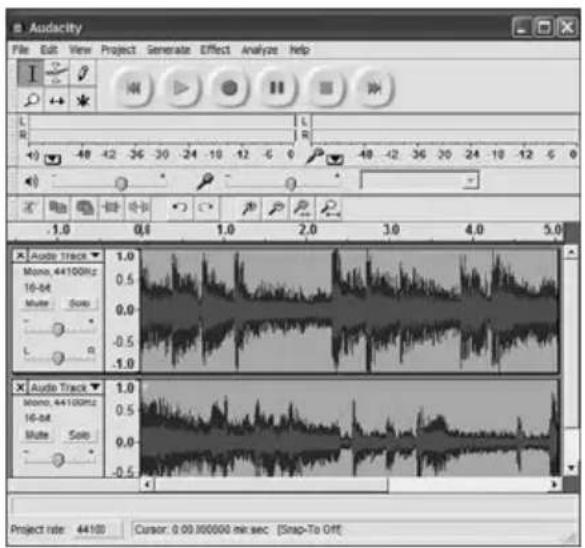The height and width of the screenshot is (548, 585).
Task: Click the Fit Project zoom icon
Action: (x=330, y=208)
